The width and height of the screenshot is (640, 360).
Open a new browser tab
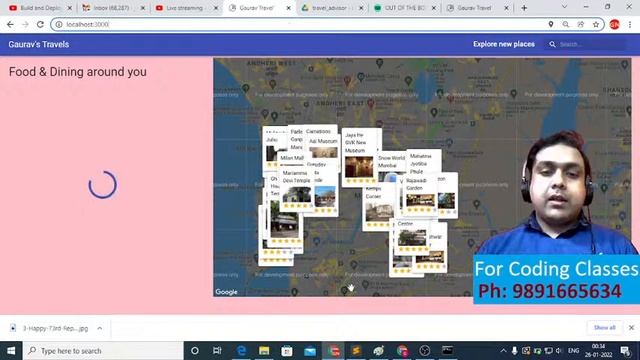coord(524,8)
